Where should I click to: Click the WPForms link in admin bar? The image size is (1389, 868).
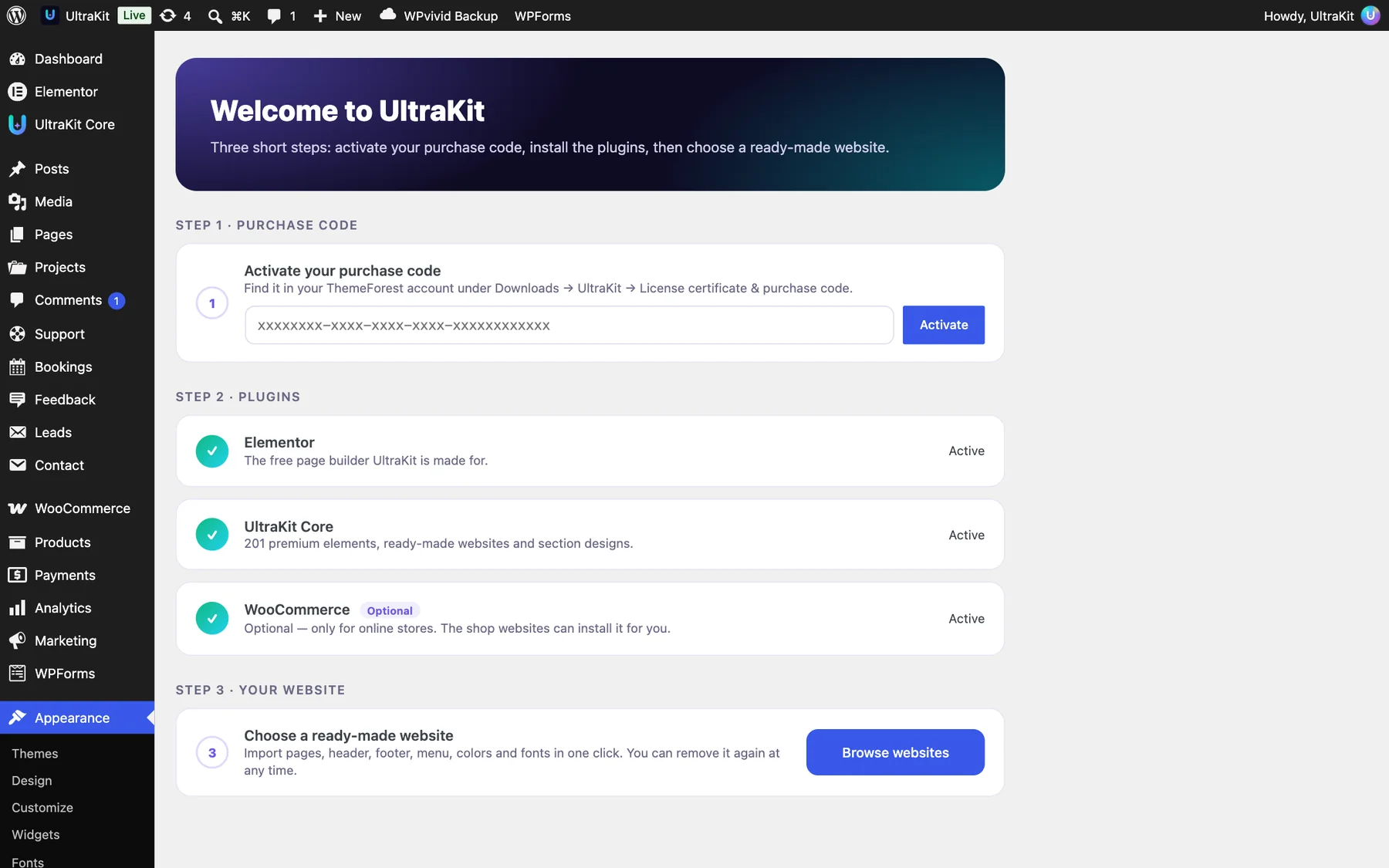coord(542,16)
